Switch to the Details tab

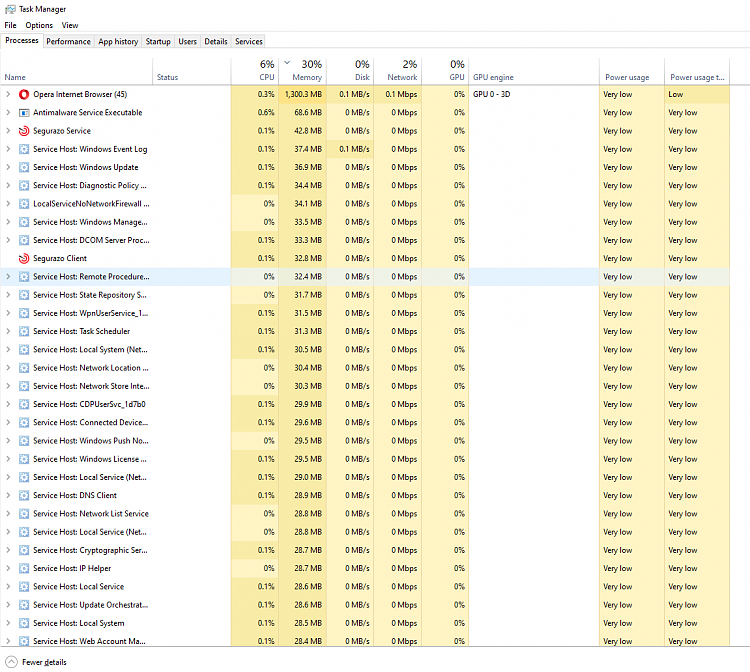pyautogui.click(x=216, y=42)
